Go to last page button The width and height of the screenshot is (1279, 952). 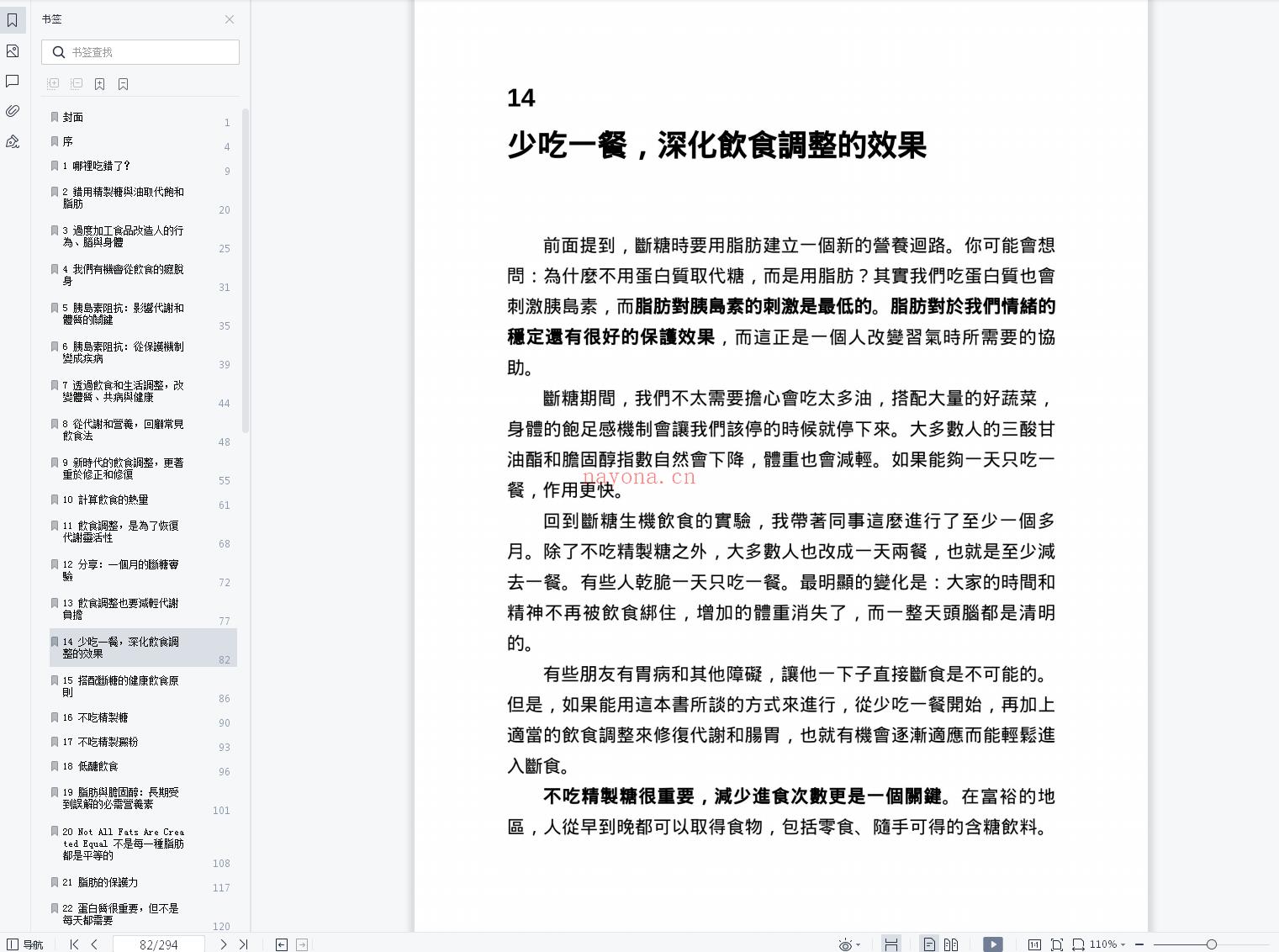[244, 944]
